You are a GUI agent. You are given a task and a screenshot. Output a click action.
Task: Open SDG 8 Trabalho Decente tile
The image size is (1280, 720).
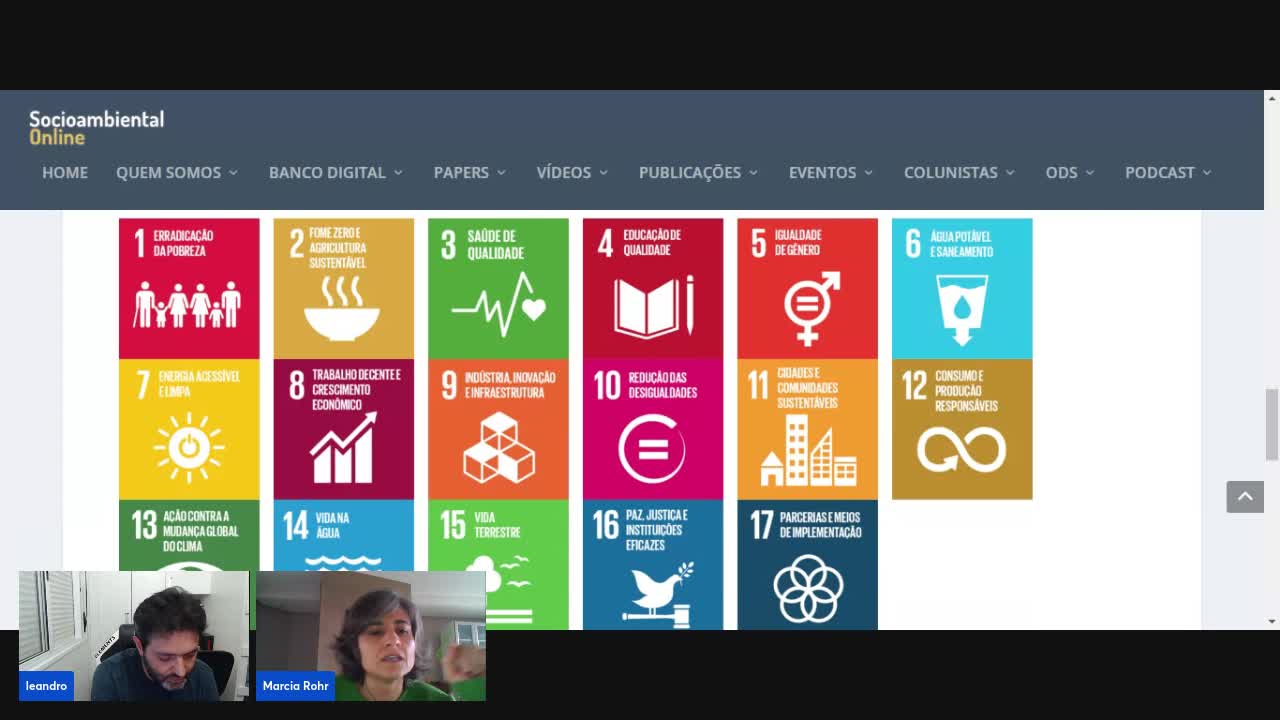coord(343,429)
